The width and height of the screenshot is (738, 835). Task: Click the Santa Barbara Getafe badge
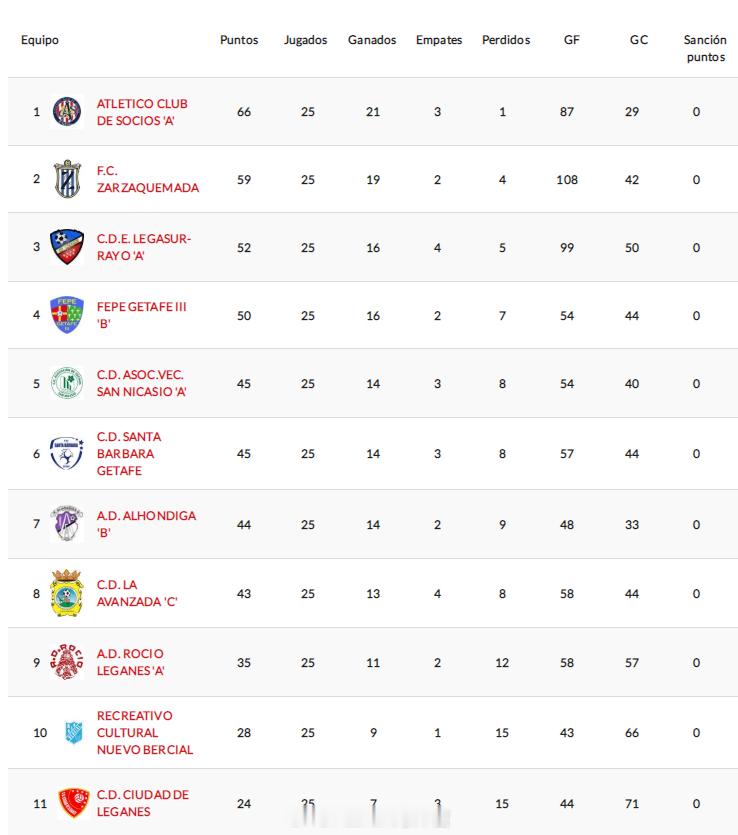click(x=67, y=453)
